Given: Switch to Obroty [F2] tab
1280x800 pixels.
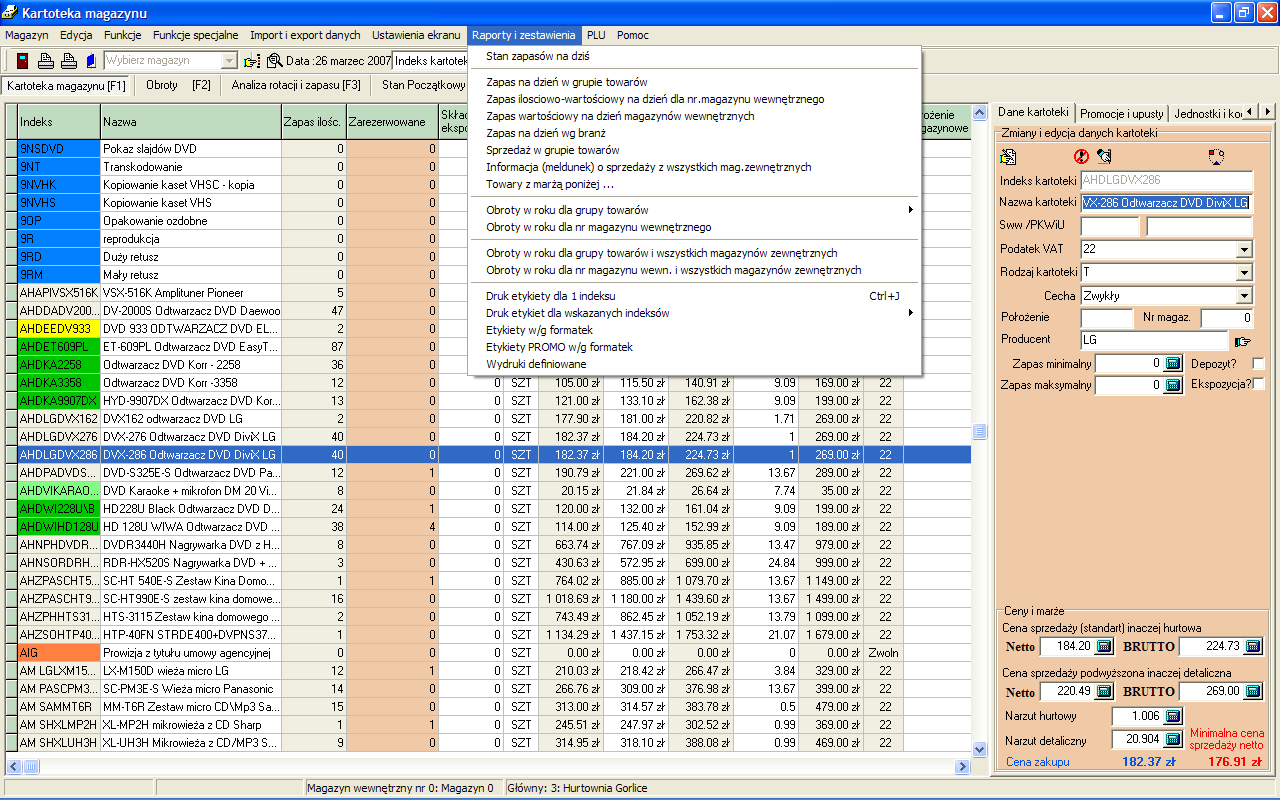Looking at the screenshot, I should click(178, 86).
